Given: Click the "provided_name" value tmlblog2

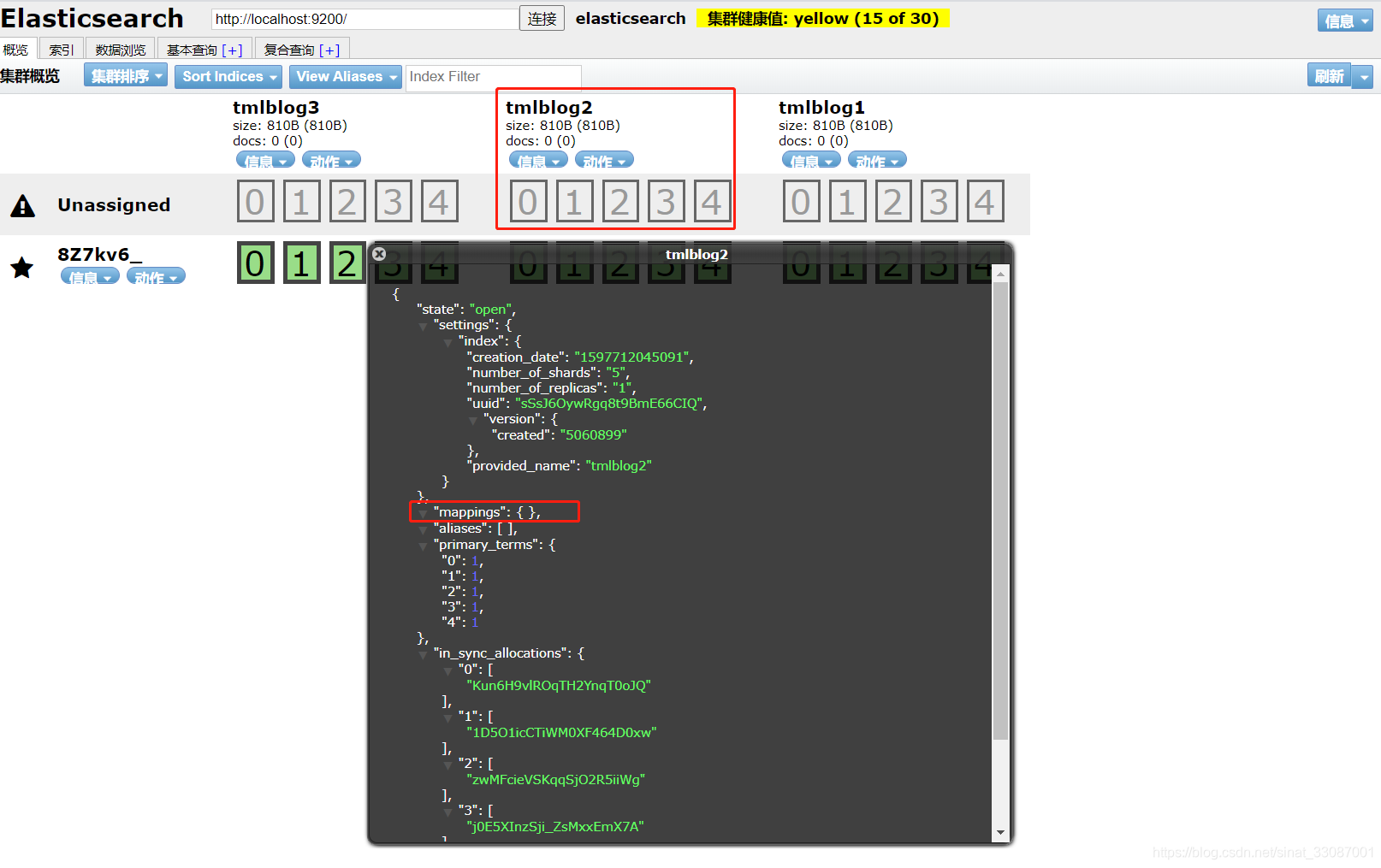Looking at the screenshot, I should 619,466.
